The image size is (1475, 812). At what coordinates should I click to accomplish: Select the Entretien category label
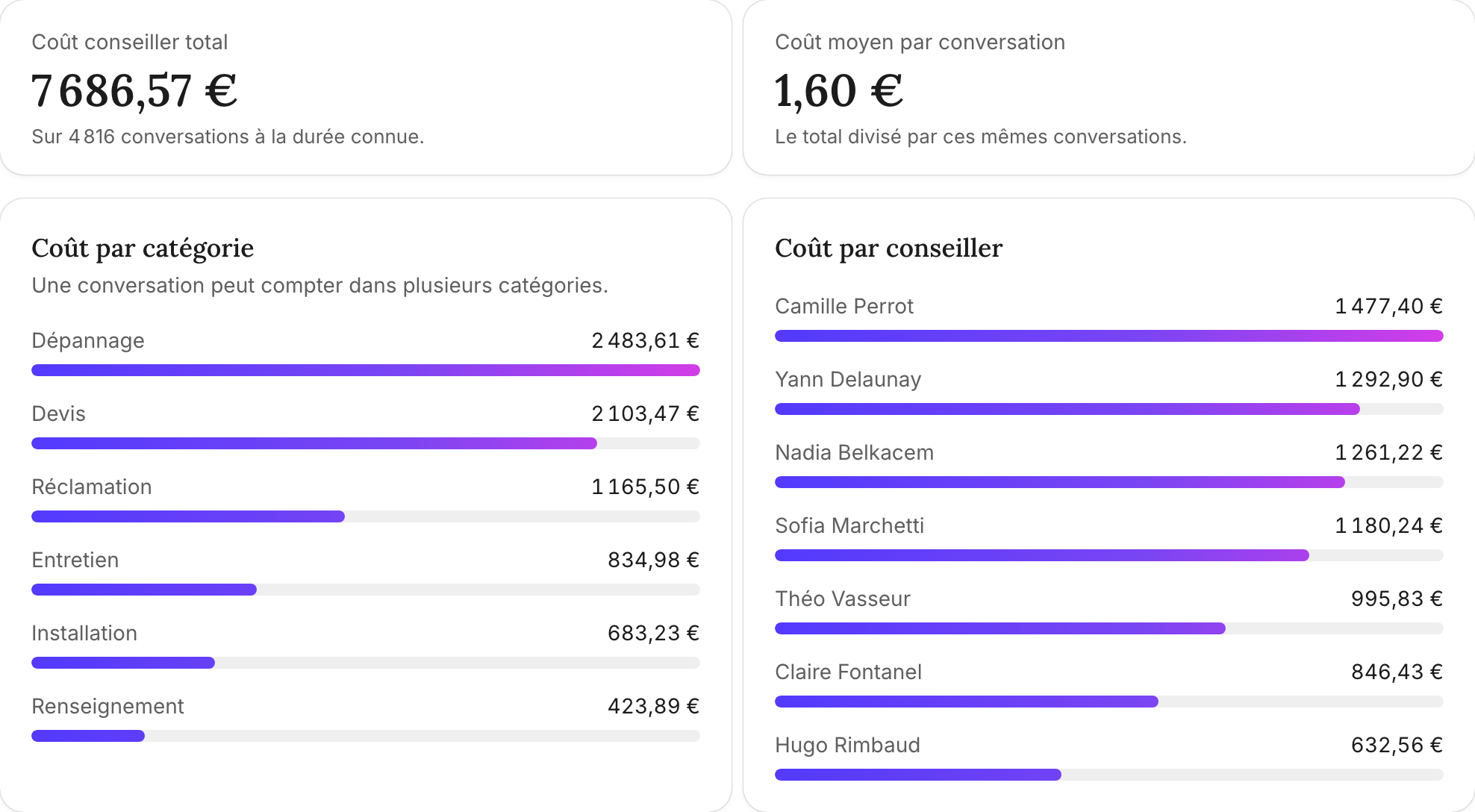point(75,560)
